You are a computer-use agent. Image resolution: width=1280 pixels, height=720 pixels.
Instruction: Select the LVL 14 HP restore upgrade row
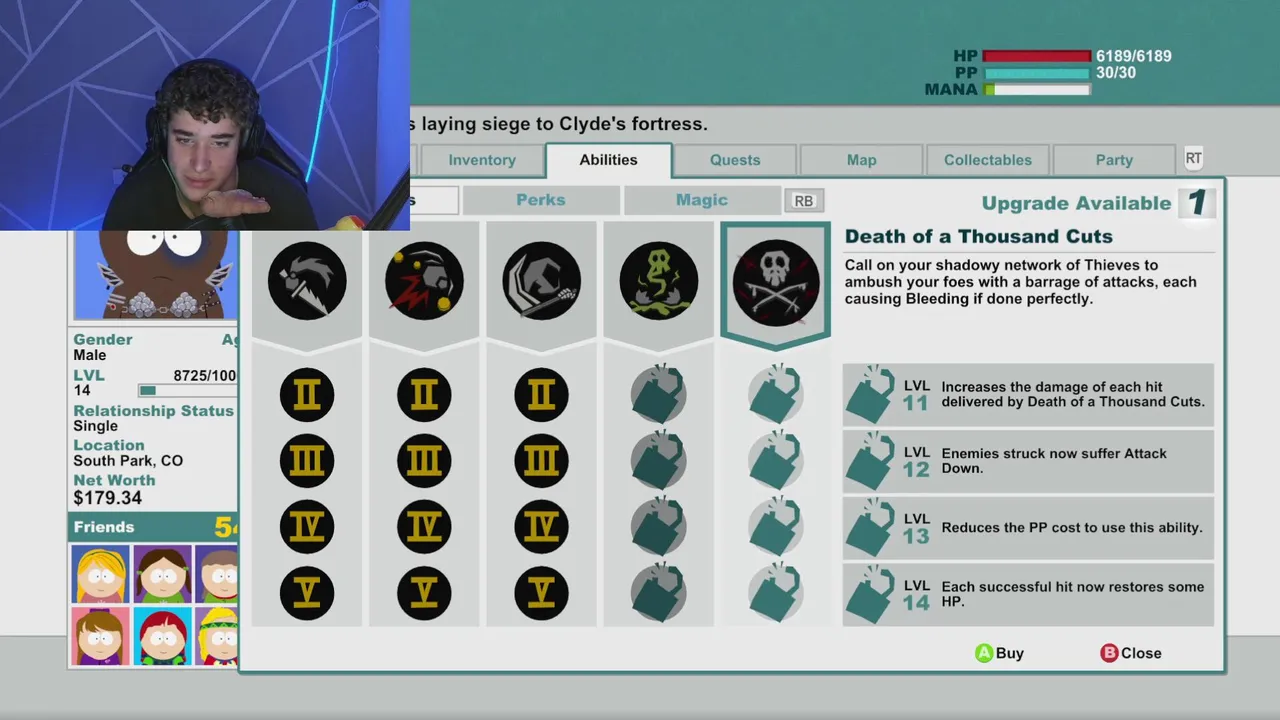coord(1028,594)
